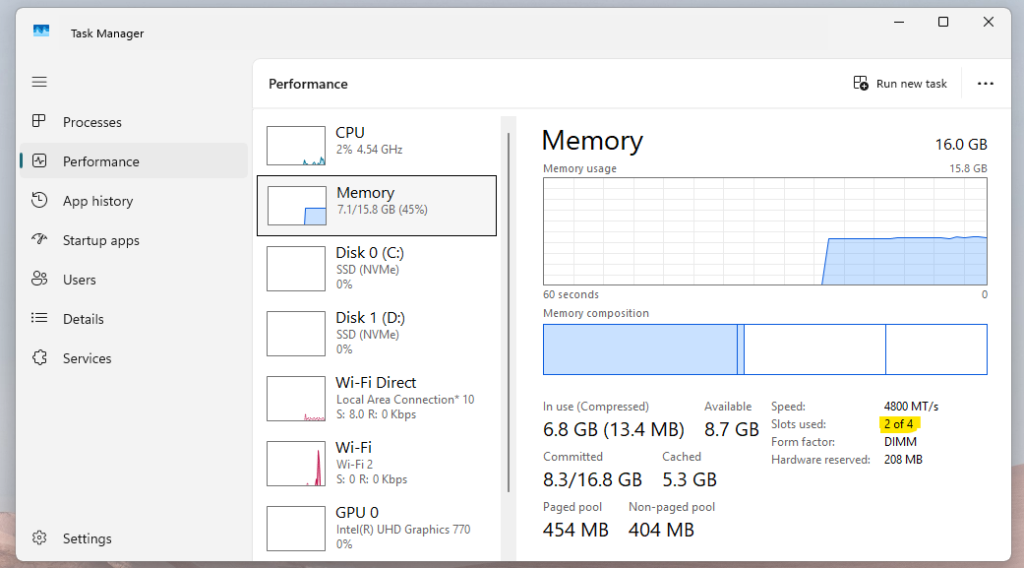Viewport: 1024px width, 568px height.
Task: Click the Run new task button
Action: pos(900,84)
